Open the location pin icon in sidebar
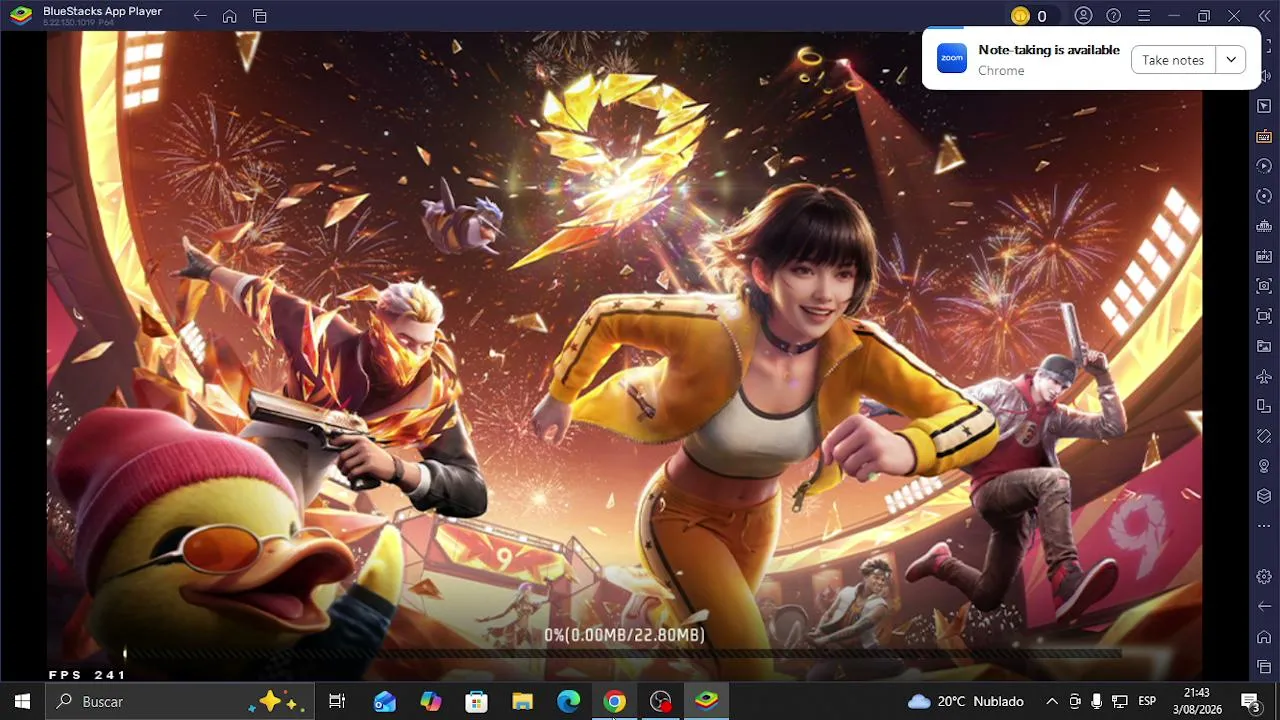This screenshot has height=720, width=1280. point(1264,466)
